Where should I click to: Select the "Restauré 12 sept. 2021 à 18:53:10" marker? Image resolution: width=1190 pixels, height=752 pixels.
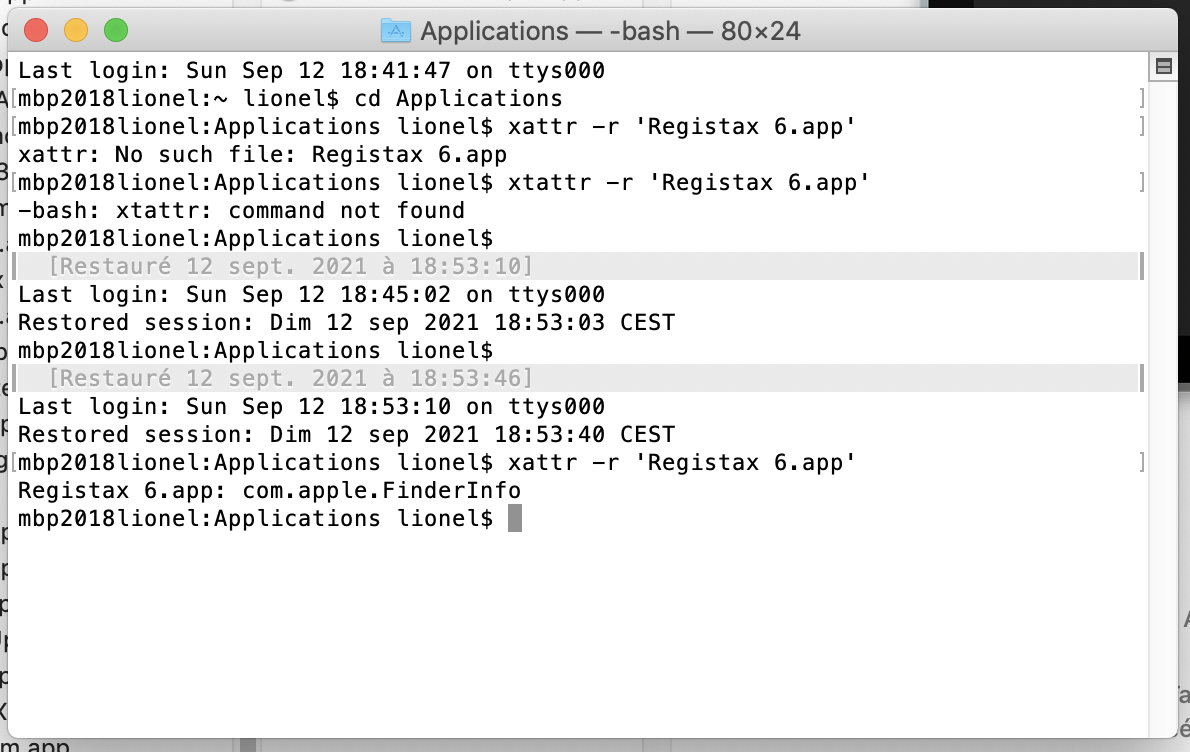pyautogui.click(x=290, y=266)
